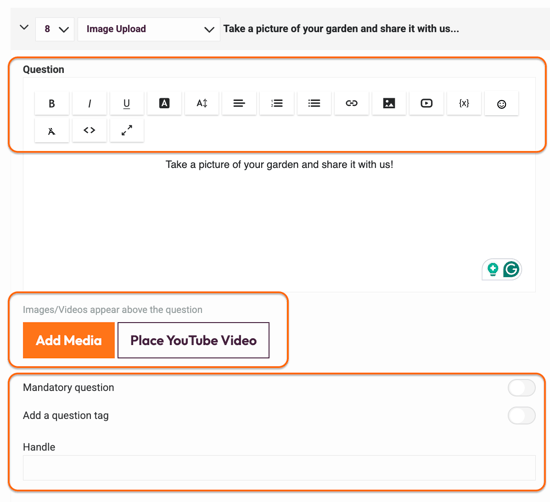Click the Add Media button
The height and width of the screenshot is (502, 550).
coord(69,340)
